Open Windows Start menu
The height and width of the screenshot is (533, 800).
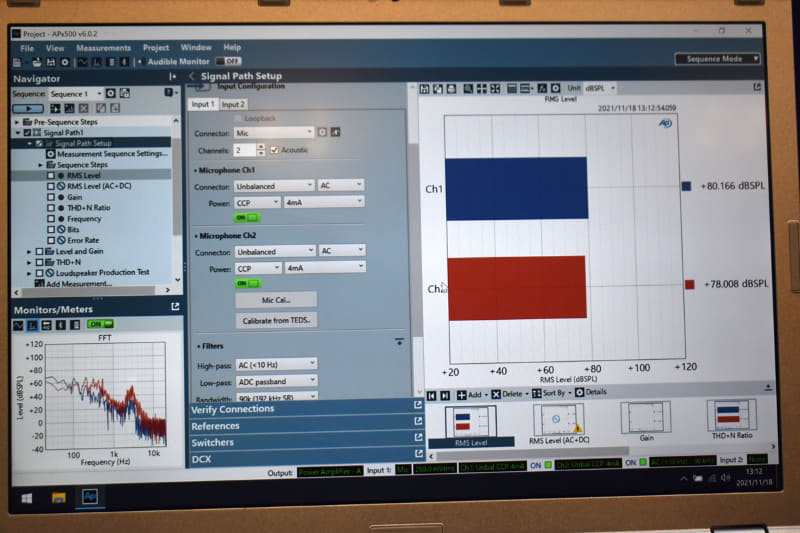[27, 498]
